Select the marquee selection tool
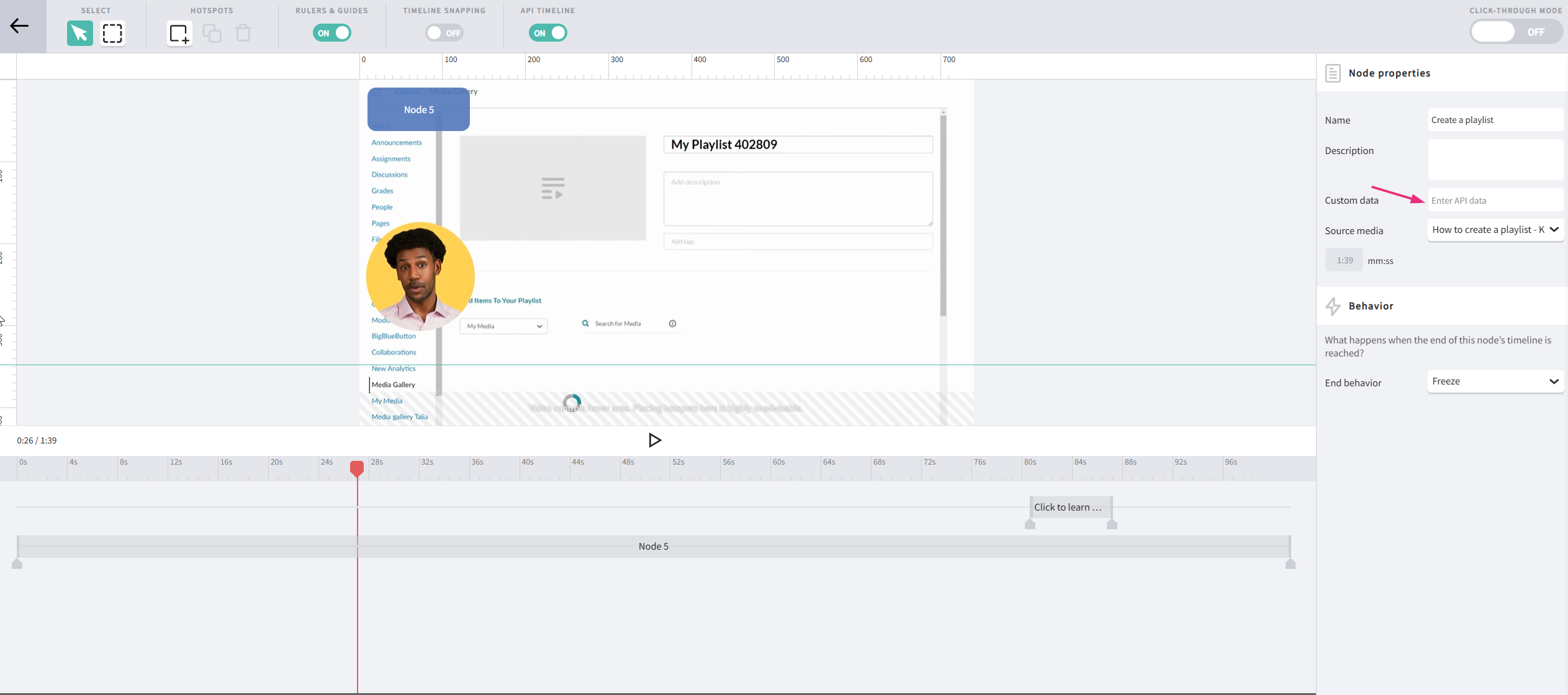The image size is (1568, 695). pos(112,33)
